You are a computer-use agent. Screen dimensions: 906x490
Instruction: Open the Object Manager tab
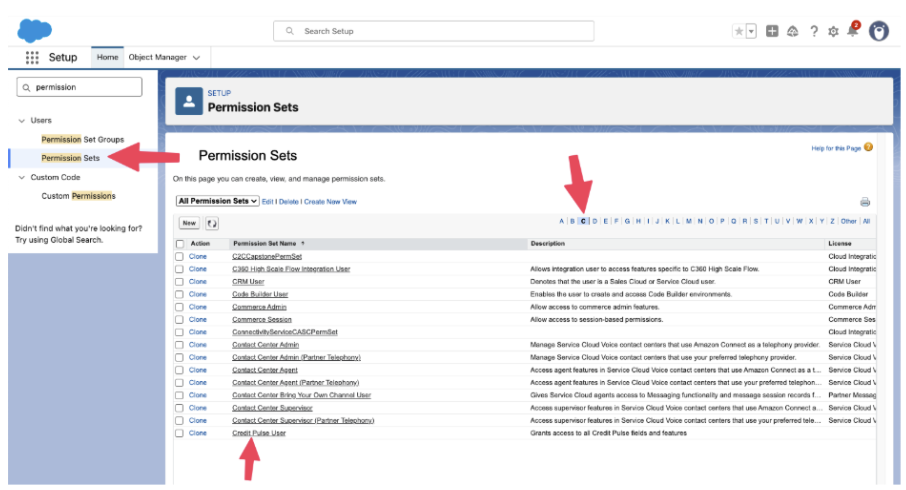point(157,57)
